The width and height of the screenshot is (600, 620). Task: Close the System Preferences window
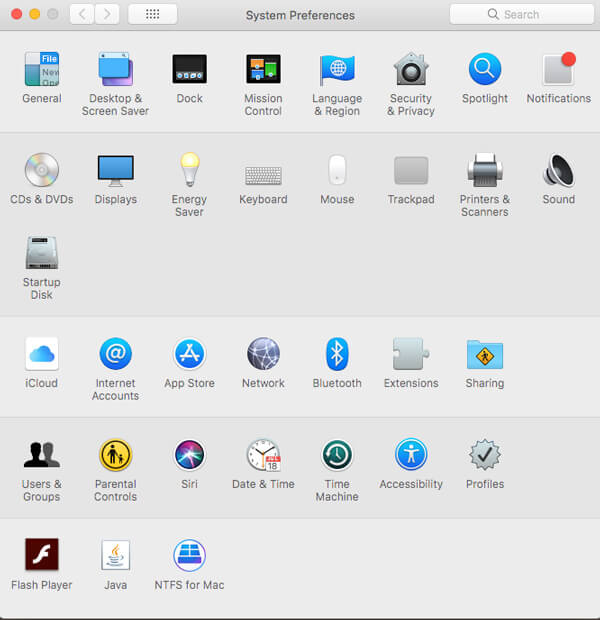click(x=17, y=14)
